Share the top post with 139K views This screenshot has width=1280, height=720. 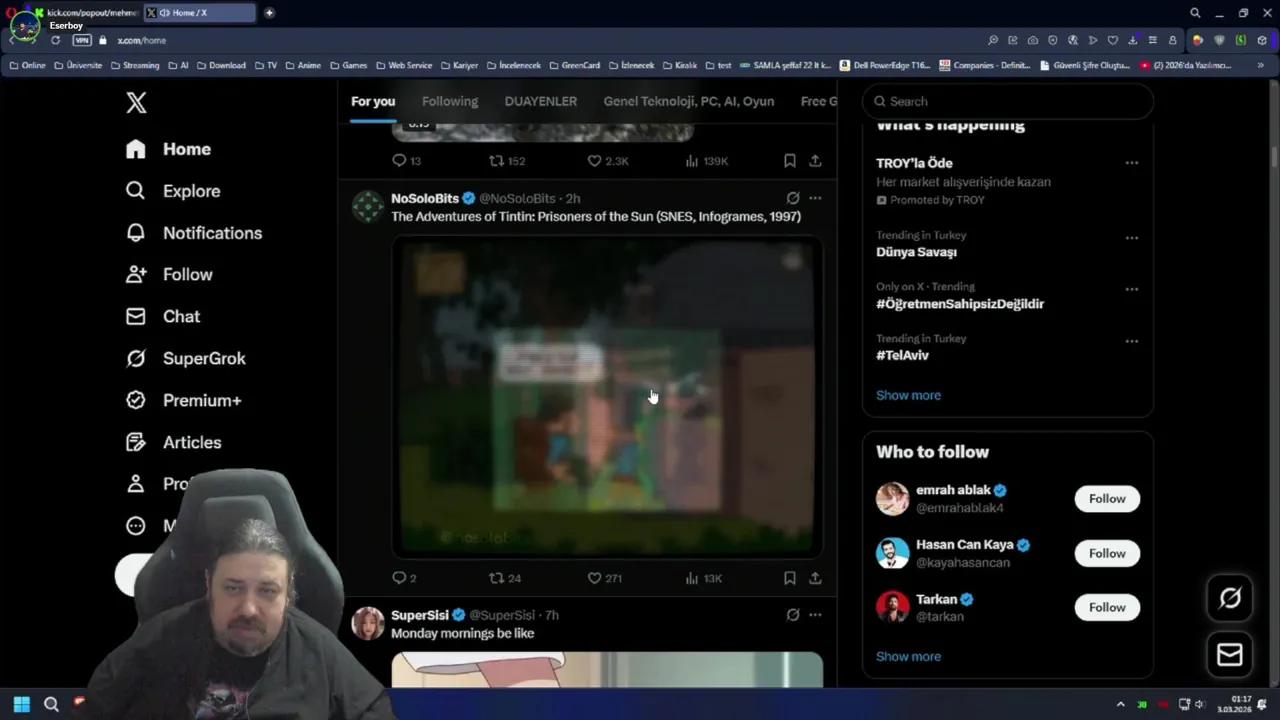point(815,161)
